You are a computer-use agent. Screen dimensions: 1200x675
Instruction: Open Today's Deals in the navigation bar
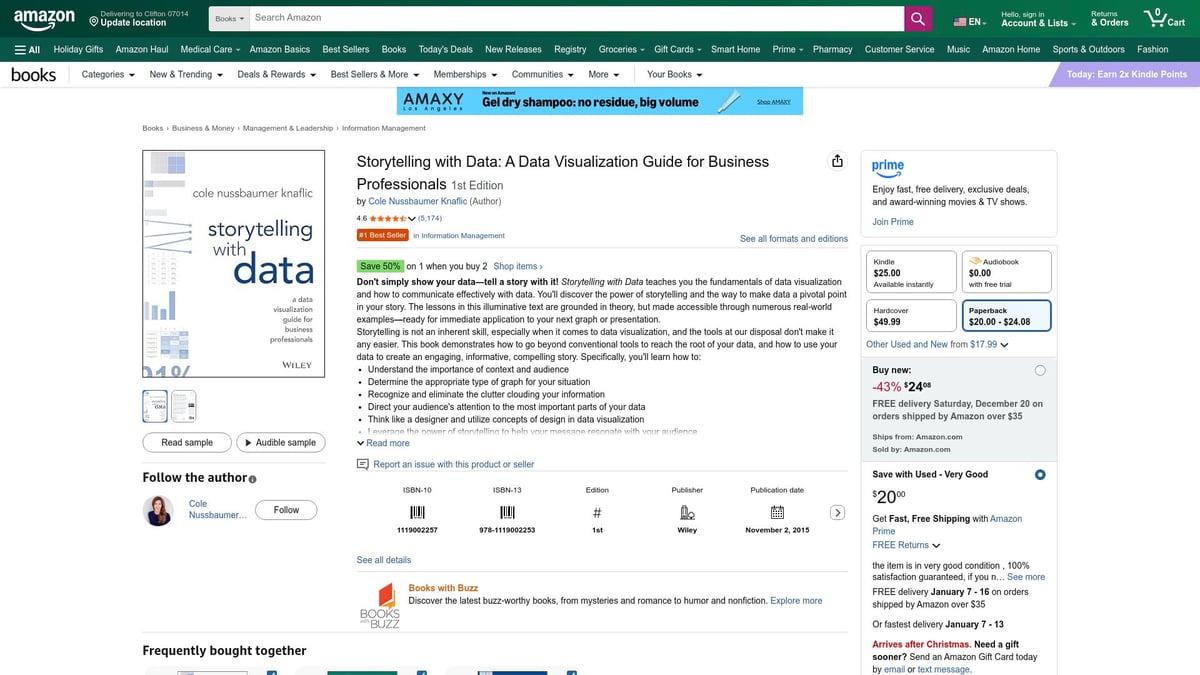445,49
